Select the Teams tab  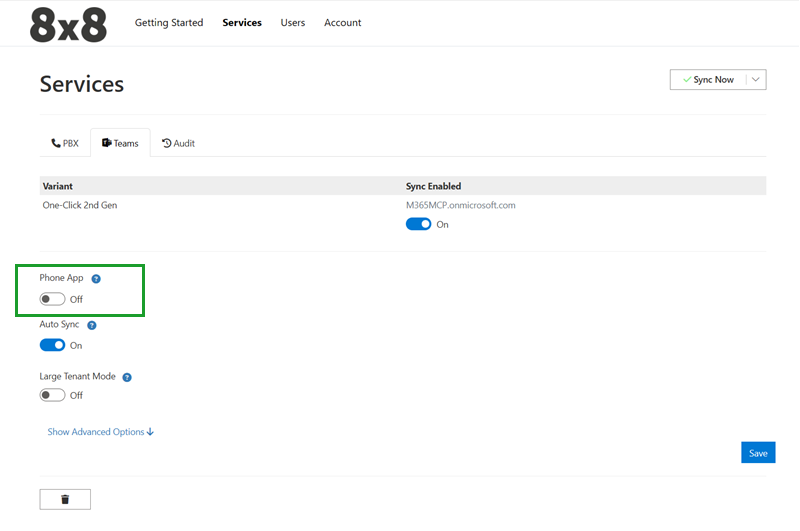(x=120, y=143)
